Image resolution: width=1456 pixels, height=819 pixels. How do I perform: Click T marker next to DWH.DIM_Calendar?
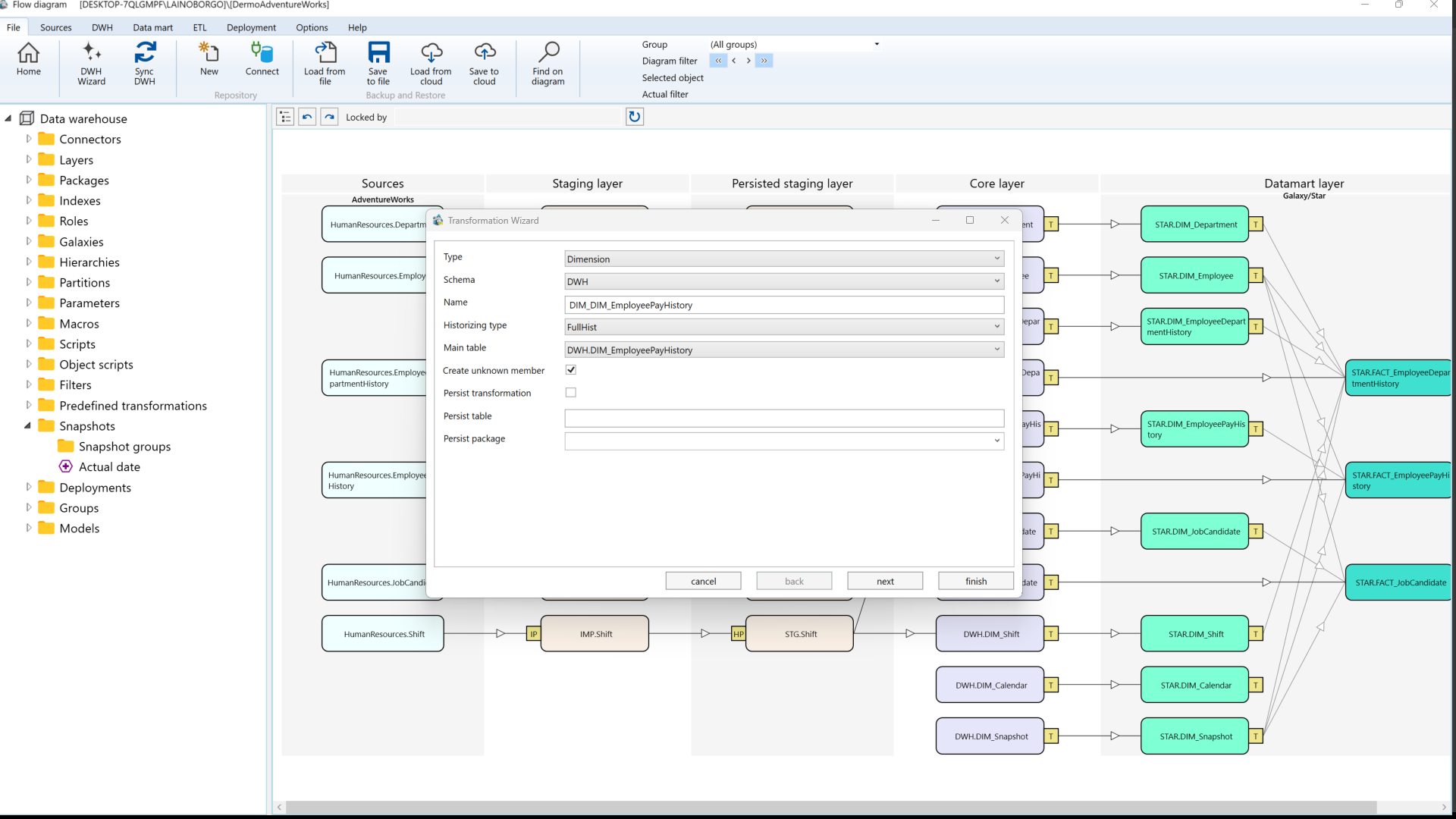(1051, 686)
